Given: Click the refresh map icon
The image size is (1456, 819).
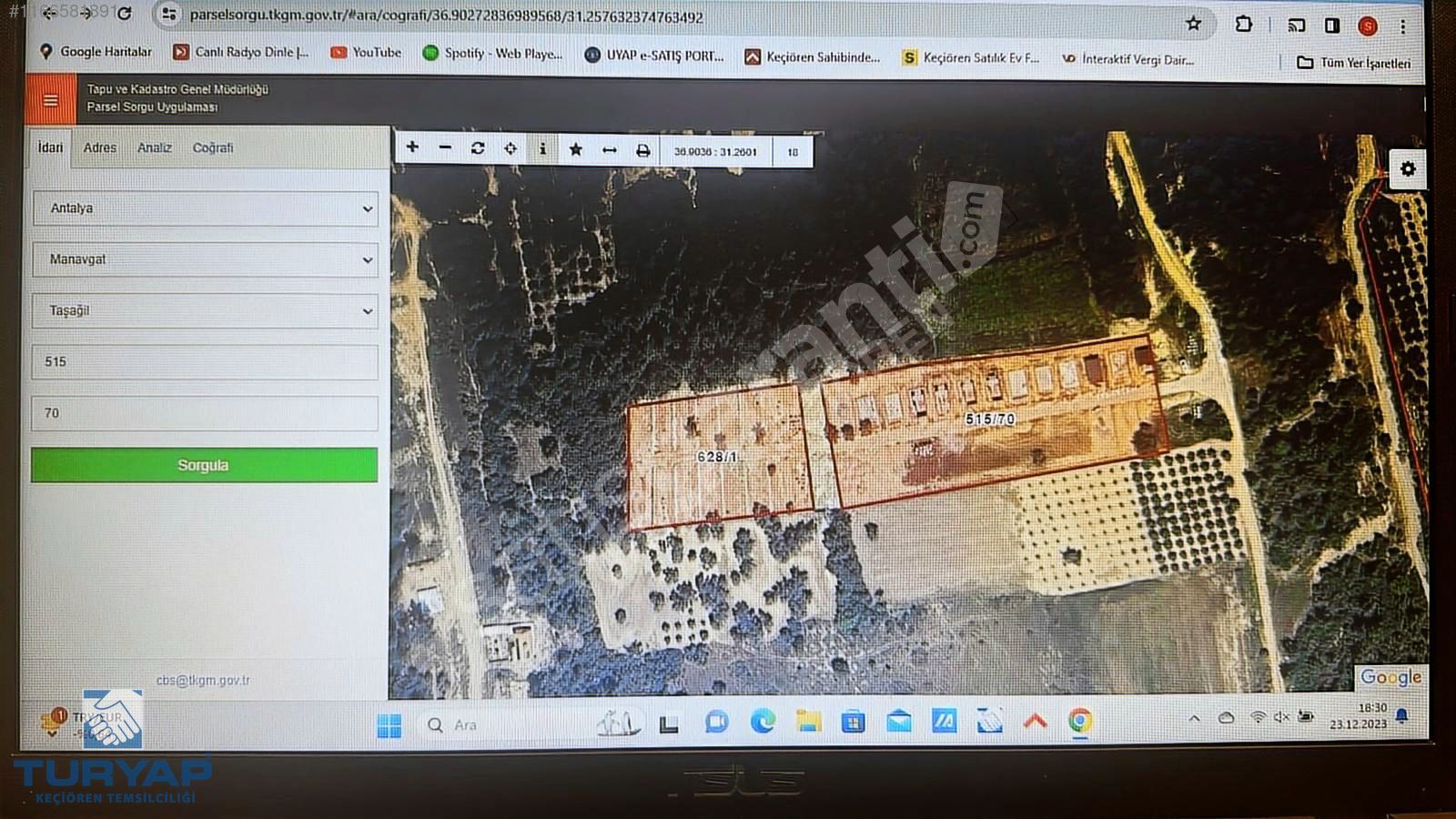Looking at the screenshot, I should (478, 148).
